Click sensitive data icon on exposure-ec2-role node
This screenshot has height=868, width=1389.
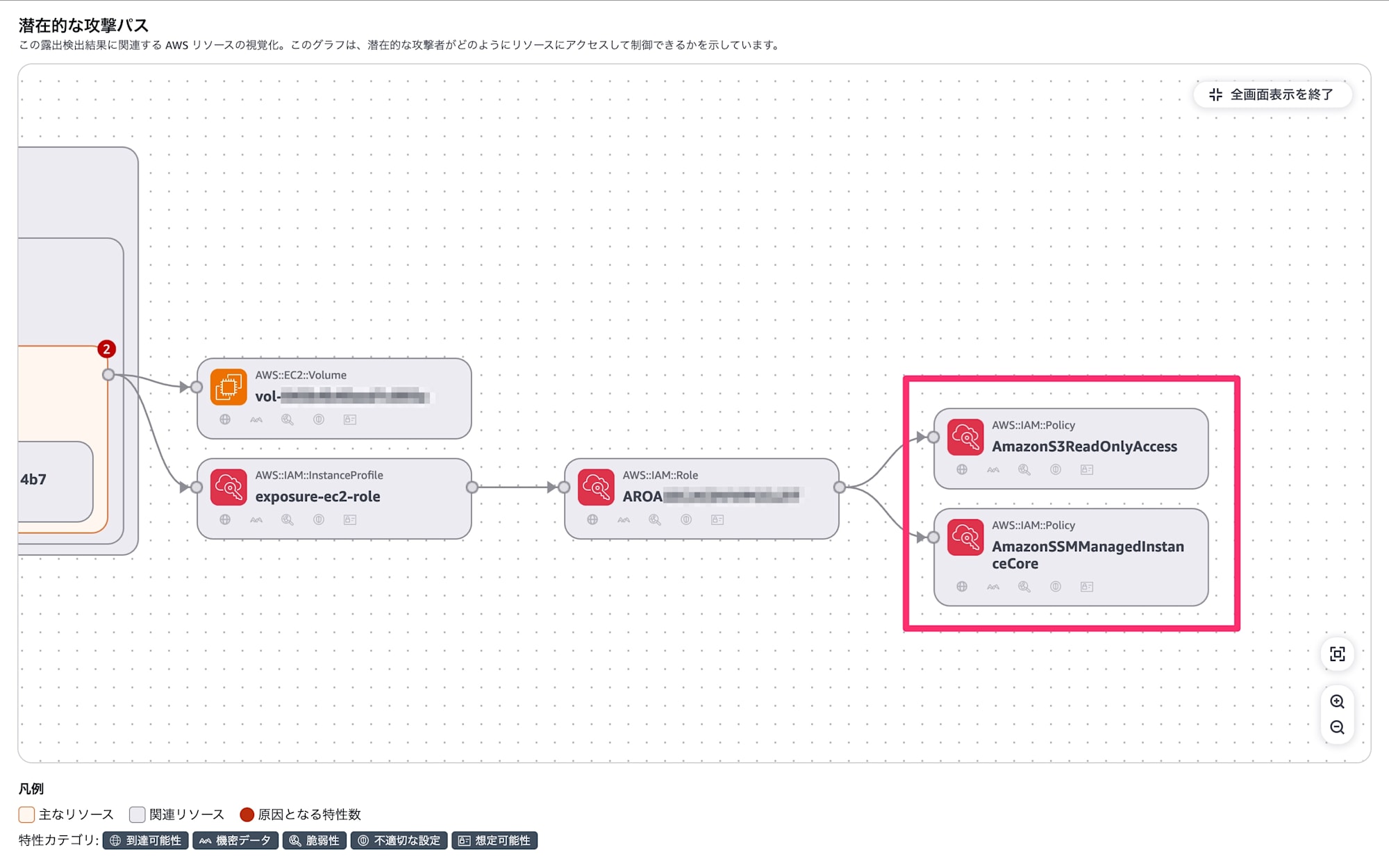[x=256, y=519]
